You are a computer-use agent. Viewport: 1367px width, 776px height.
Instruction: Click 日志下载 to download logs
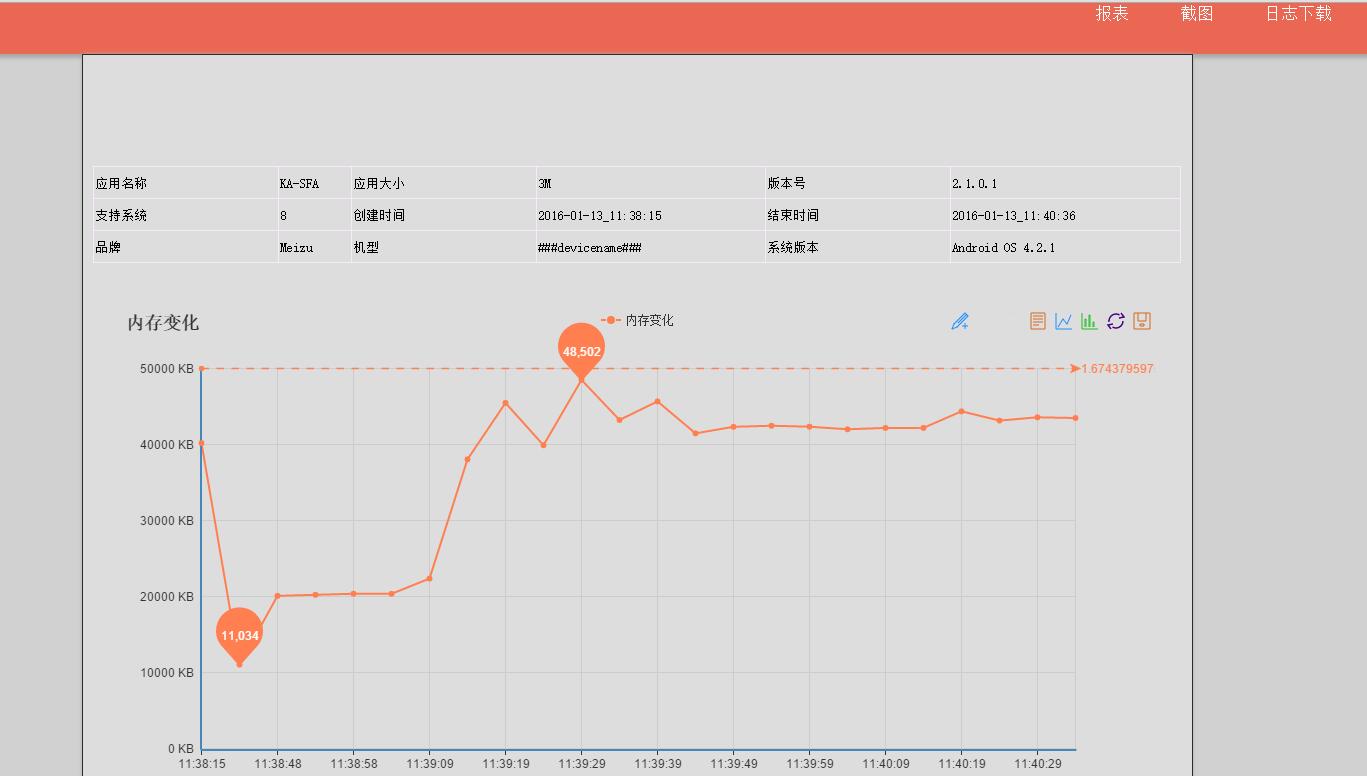pos(1295,14)
